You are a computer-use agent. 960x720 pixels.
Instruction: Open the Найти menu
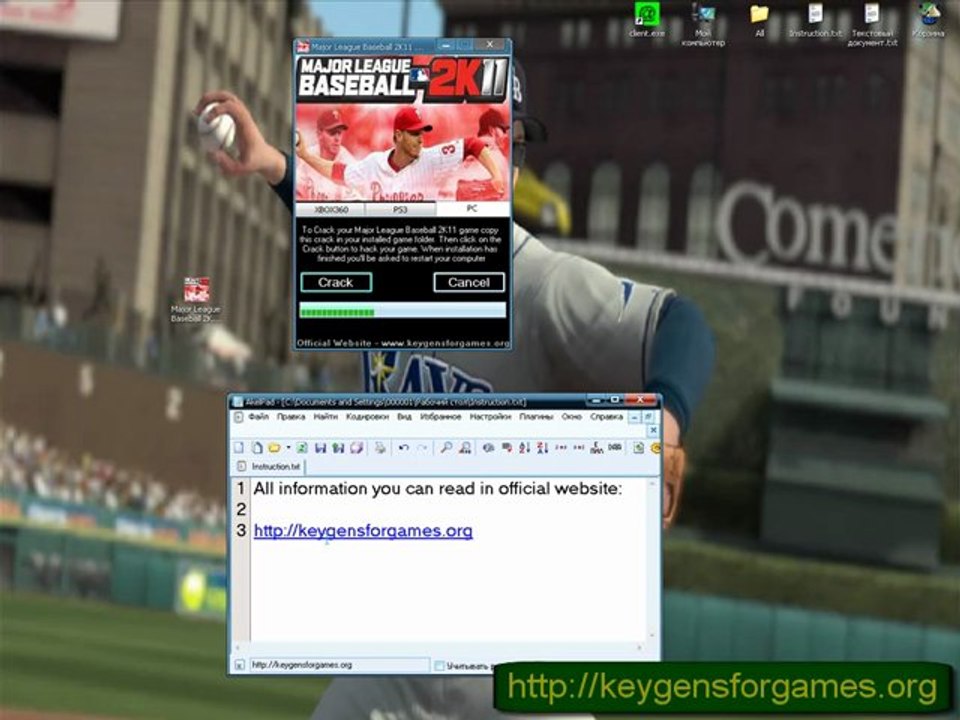326,416
